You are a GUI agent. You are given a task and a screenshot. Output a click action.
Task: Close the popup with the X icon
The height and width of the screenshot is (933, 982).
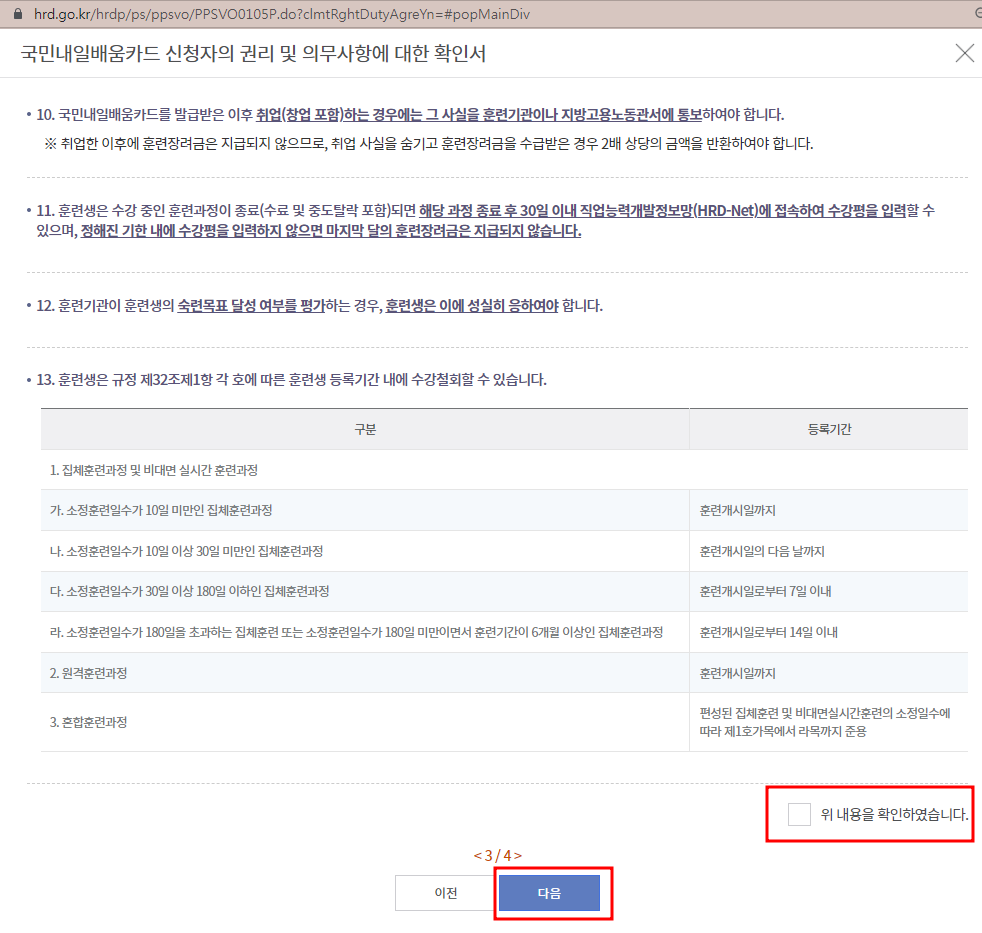[x=964, y=53]
